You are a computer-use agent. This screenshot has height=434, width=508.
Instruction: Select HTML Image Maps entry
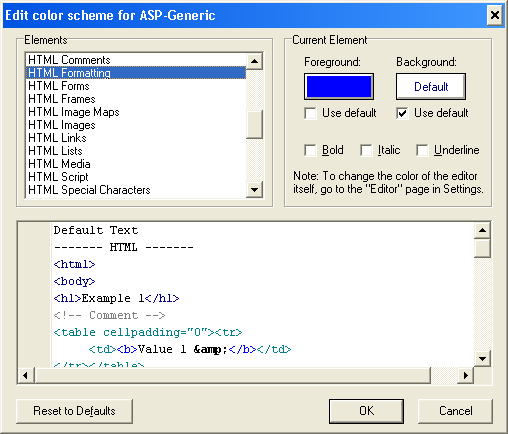tap(136, 112)
